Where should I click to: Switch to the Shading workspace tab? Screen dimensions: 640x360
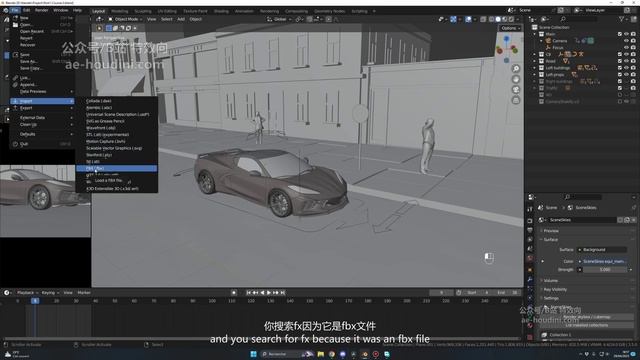221,11
